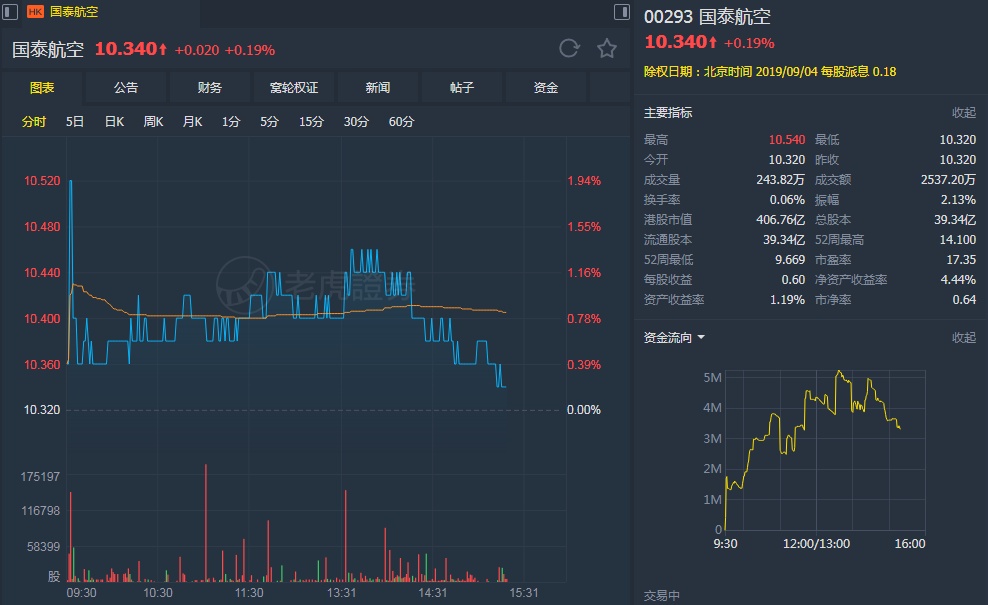
Task: Add stock to favorites with star icon
Action: (x=607, y=49)
